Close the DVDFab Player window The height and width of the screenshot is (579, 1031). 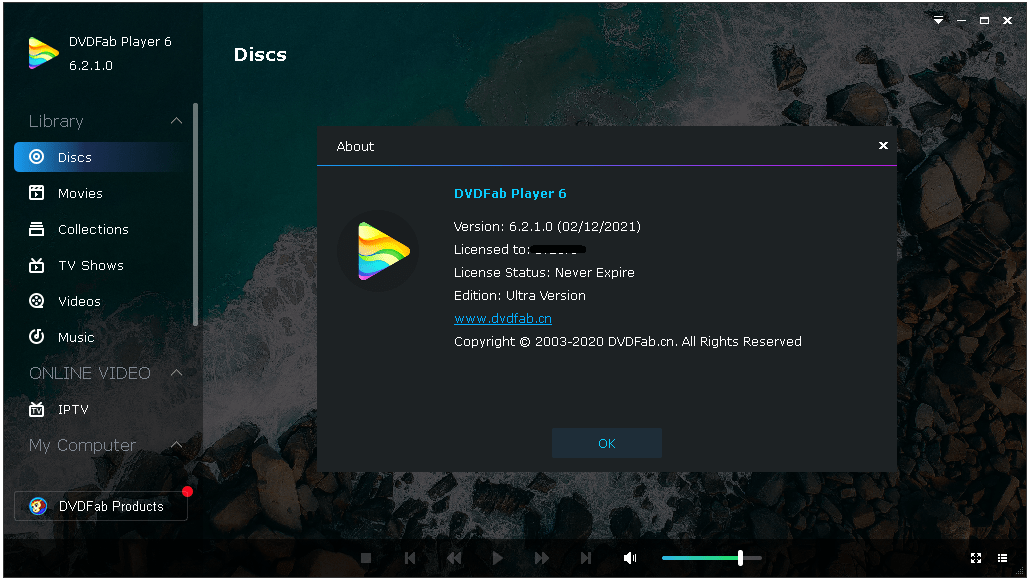point(1007,20)
